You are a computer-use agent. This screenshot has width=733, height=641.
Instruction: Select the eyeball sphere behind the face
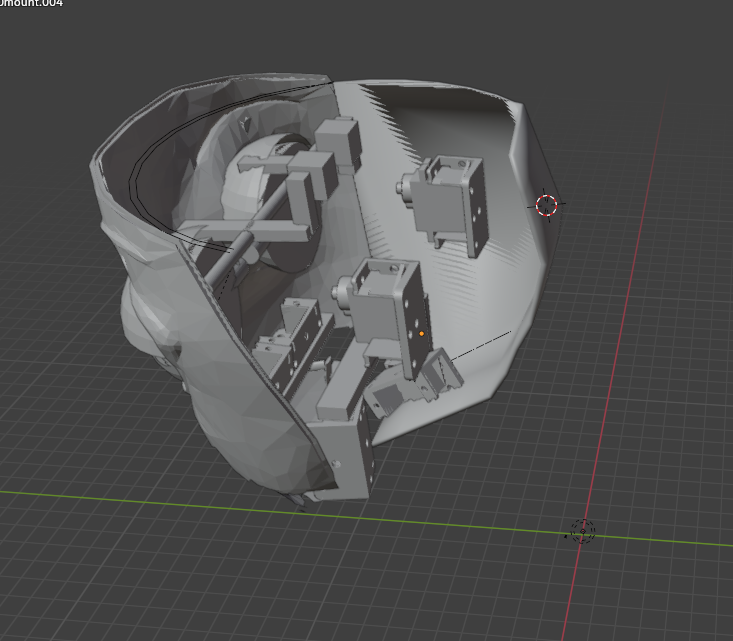(243, 187)
